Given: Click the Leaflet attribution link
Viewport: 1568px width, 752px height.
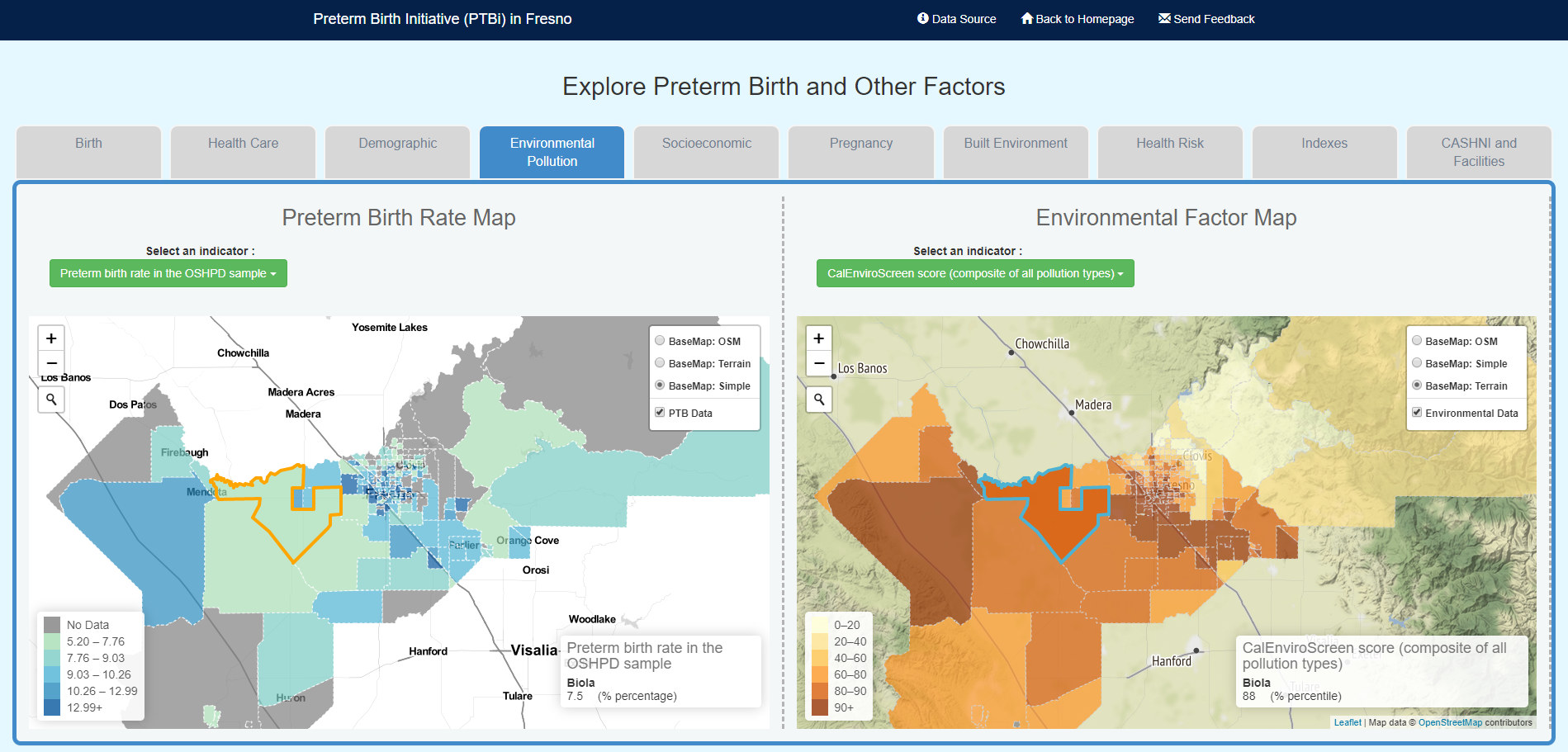Looking at the screenshot, I should click(x=1347, y=722).
